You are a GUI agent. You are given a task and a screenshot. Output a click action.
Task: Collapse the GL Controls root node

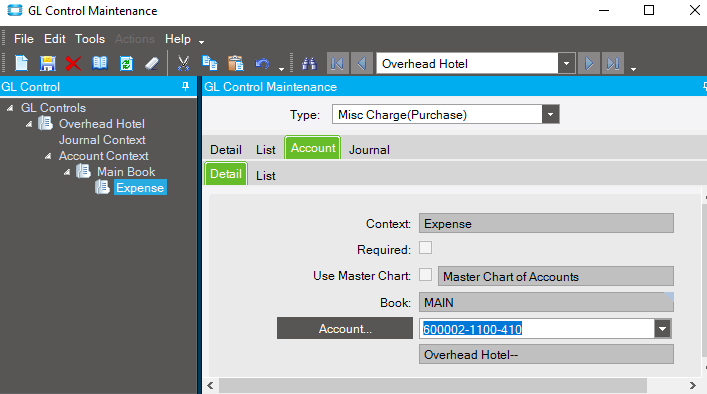coord(10,108)
